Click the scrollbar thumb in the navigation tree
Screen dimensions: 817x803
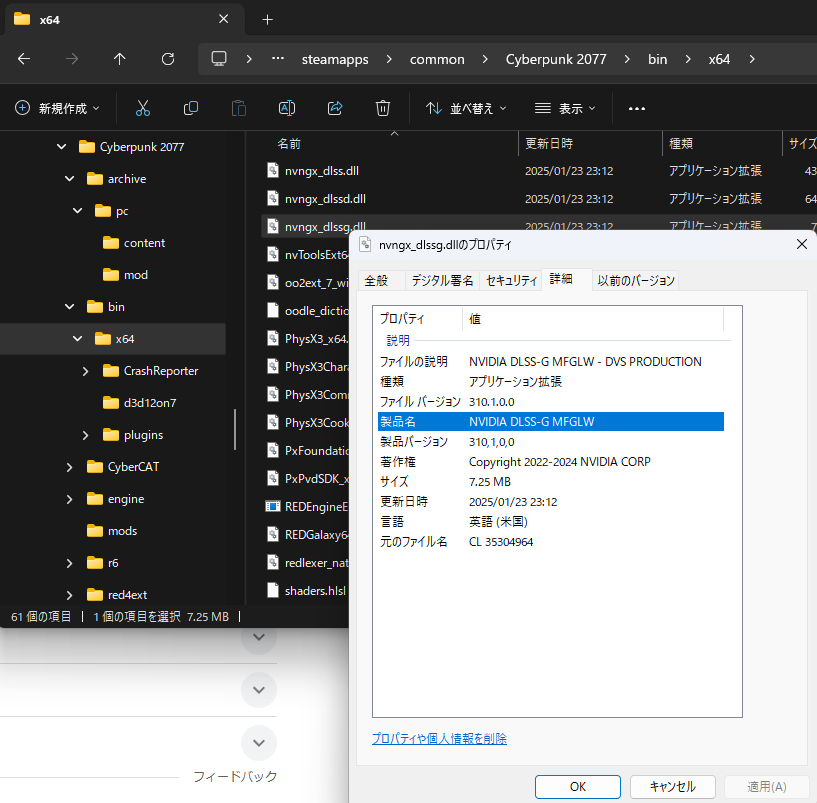point(235,429)
